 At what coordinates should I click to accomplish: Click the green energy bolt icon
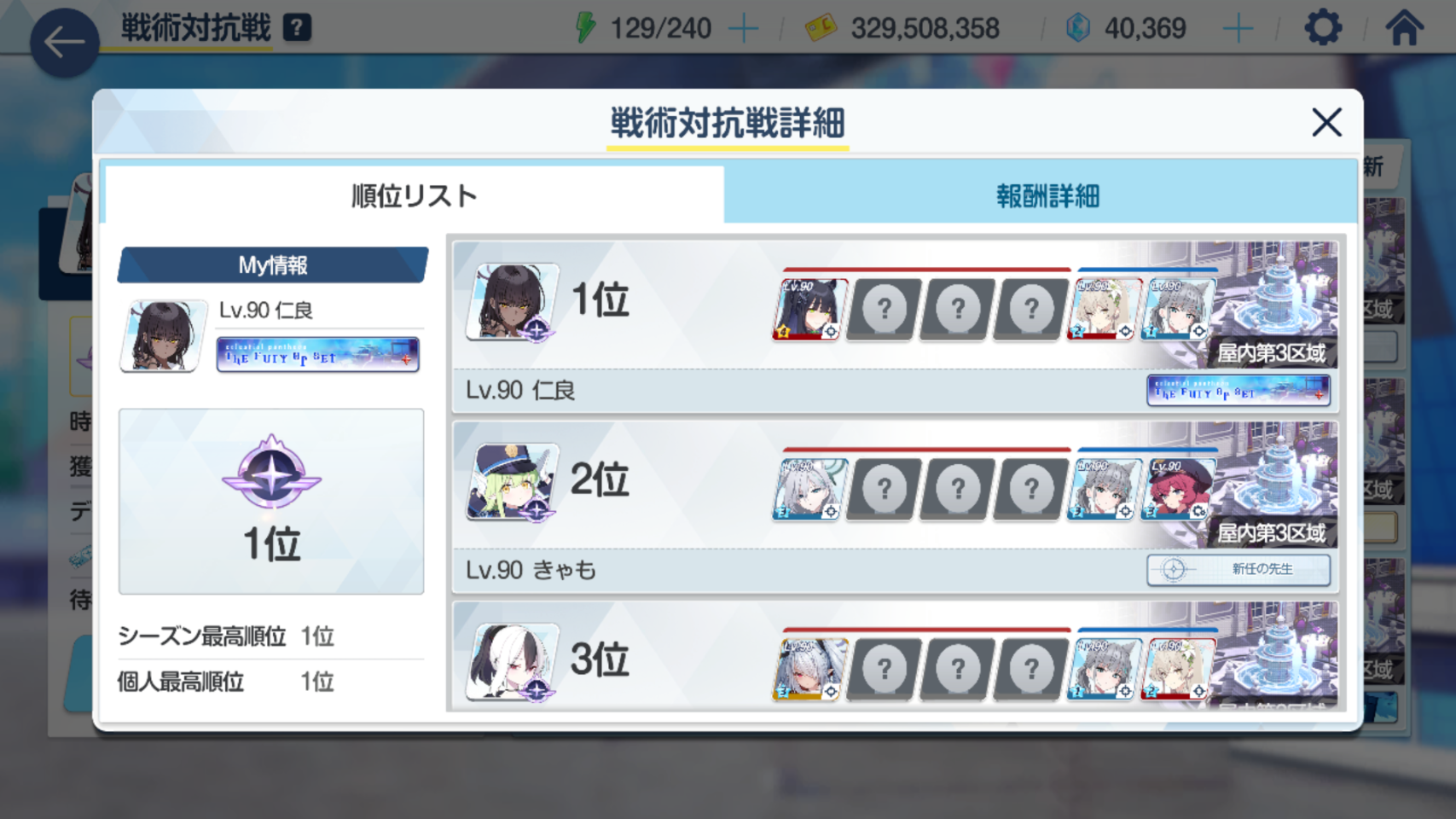pyautogui.click(x=585, y=27)
